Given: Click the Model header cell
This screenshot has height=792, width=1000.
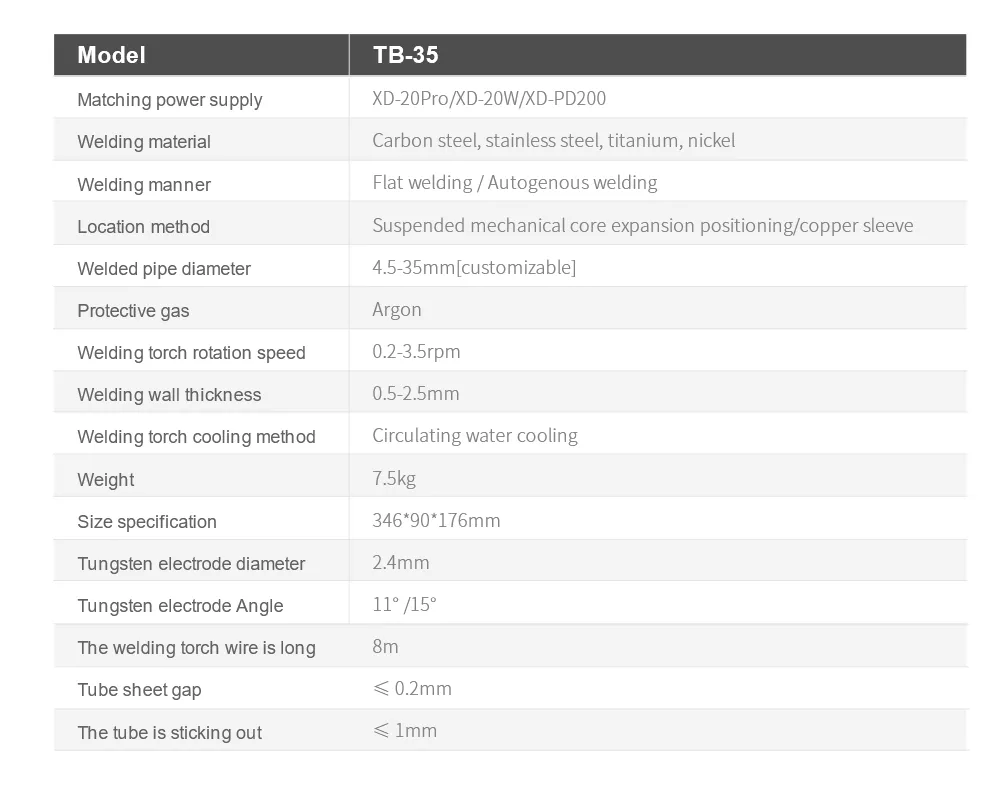Looking at the screenshot, I should click(112, 55).
